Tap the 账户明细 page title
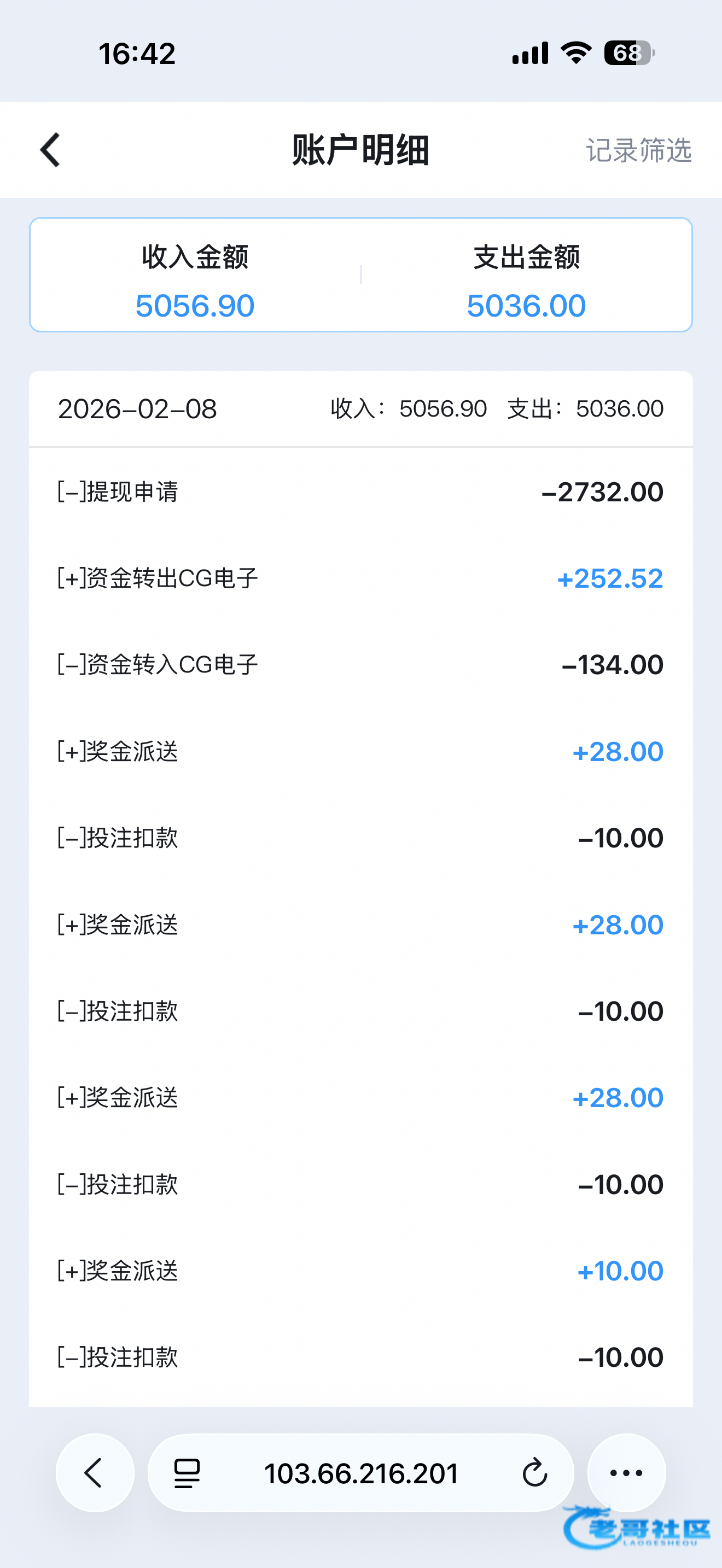 click(361, 150)
